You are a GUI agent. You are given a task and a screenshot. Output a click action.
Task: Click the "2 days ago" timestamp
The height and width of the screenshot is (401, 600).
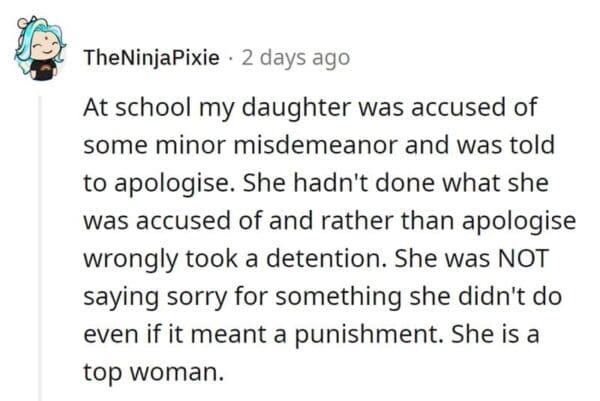(297, 58)
